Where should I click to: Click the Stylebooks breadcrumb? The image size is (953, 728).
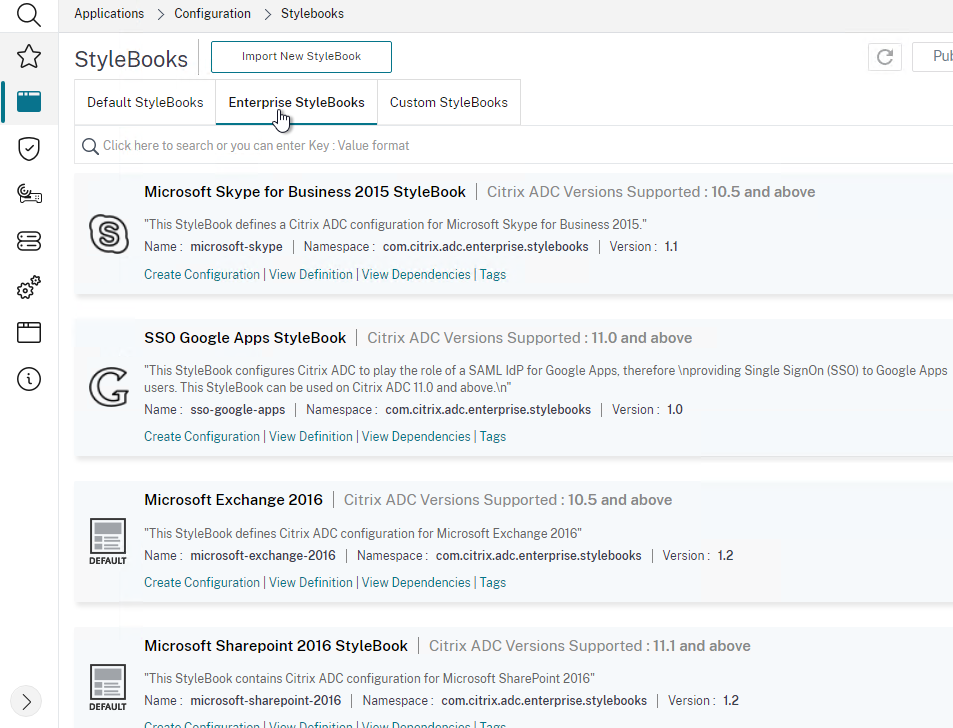[312, 13]
